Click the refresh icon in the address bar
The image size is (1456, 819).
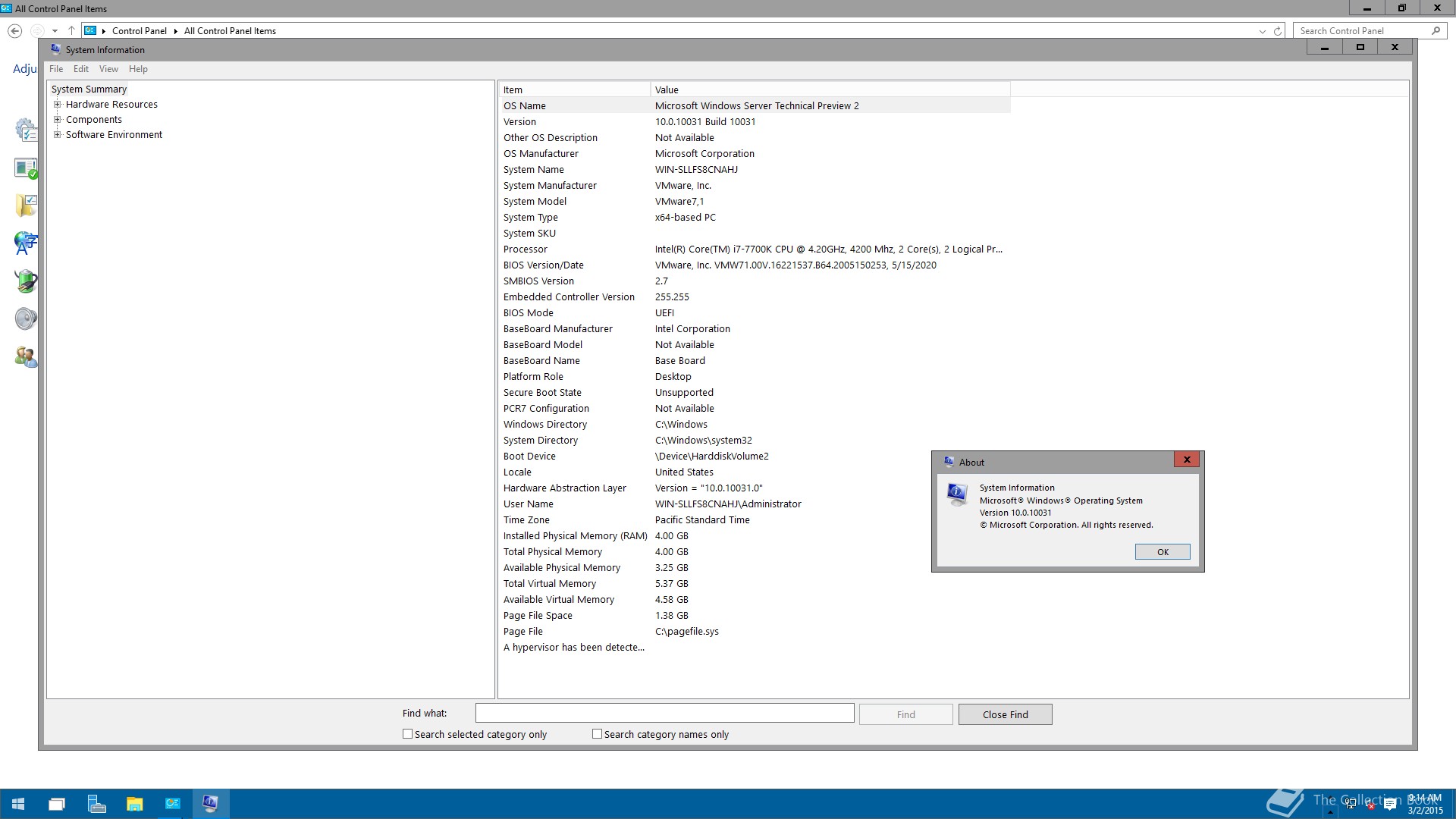pos(1278,31)
